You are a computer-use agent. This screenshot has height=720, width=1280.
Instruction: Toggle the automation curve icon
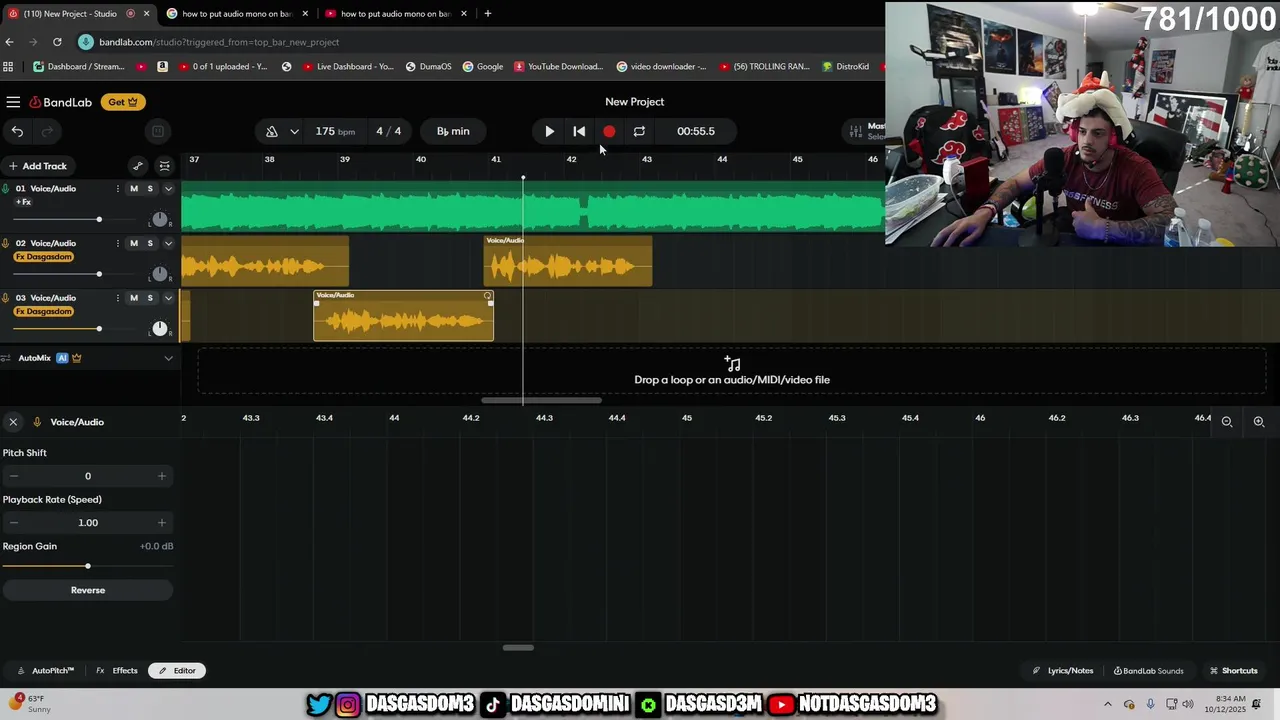point(138,166)
